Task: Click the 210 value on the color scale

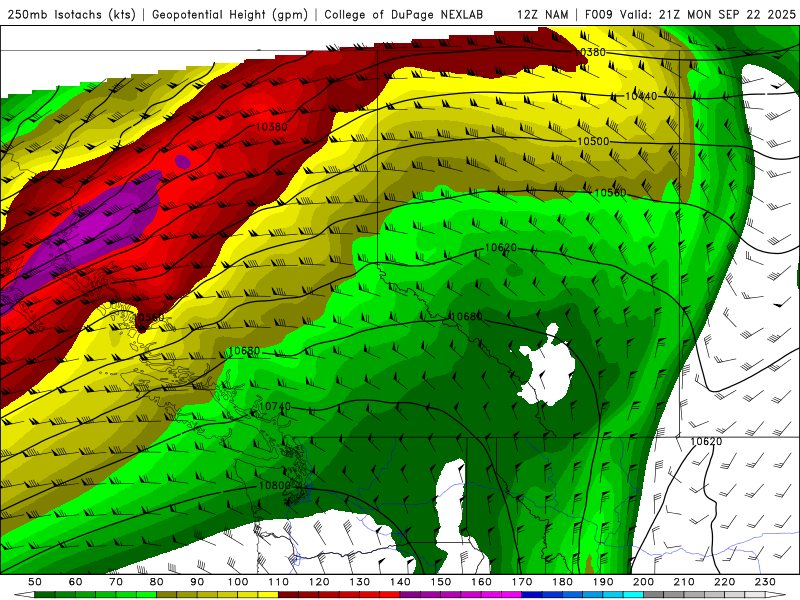Action: 684,582
